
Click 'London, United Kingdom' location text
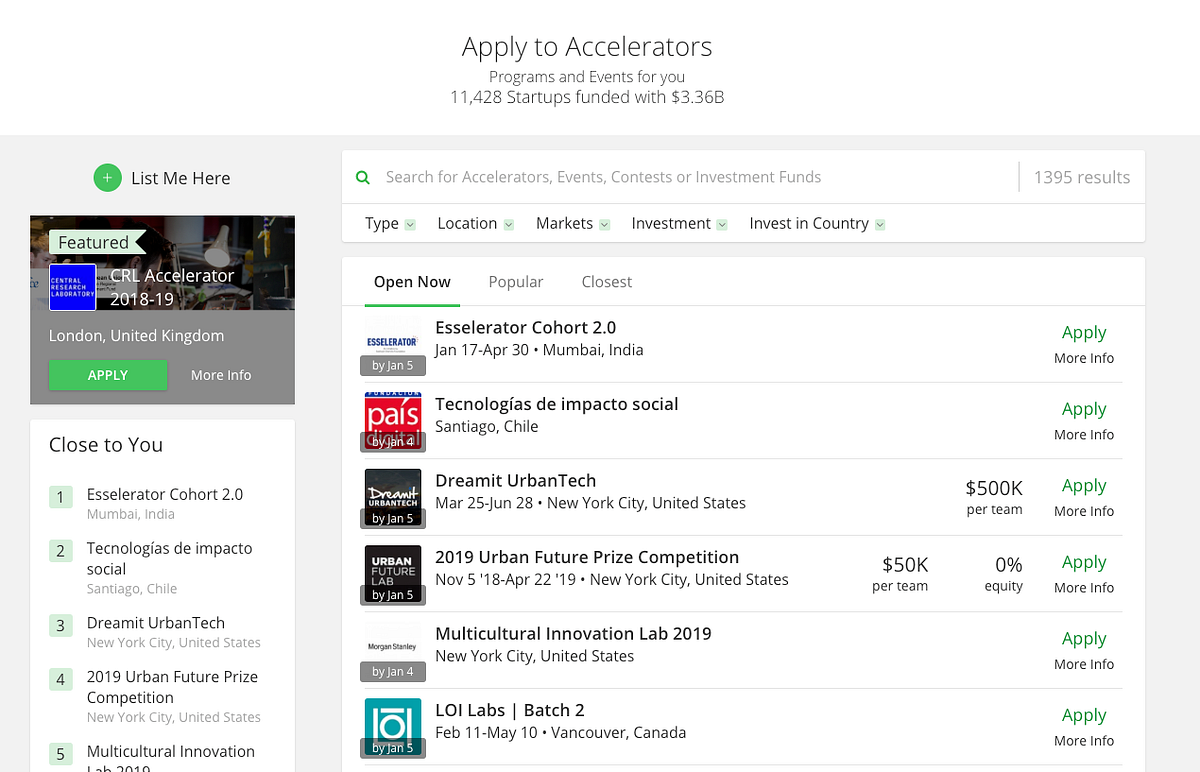point(136,336)
